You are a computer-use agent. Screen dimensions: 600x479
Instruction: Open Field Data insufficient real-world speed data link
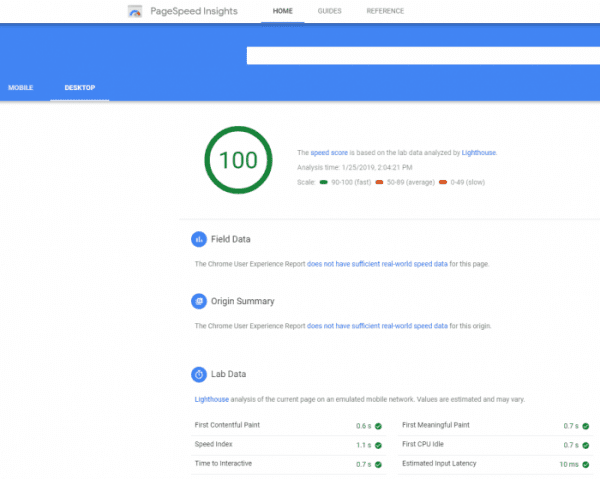377,264
